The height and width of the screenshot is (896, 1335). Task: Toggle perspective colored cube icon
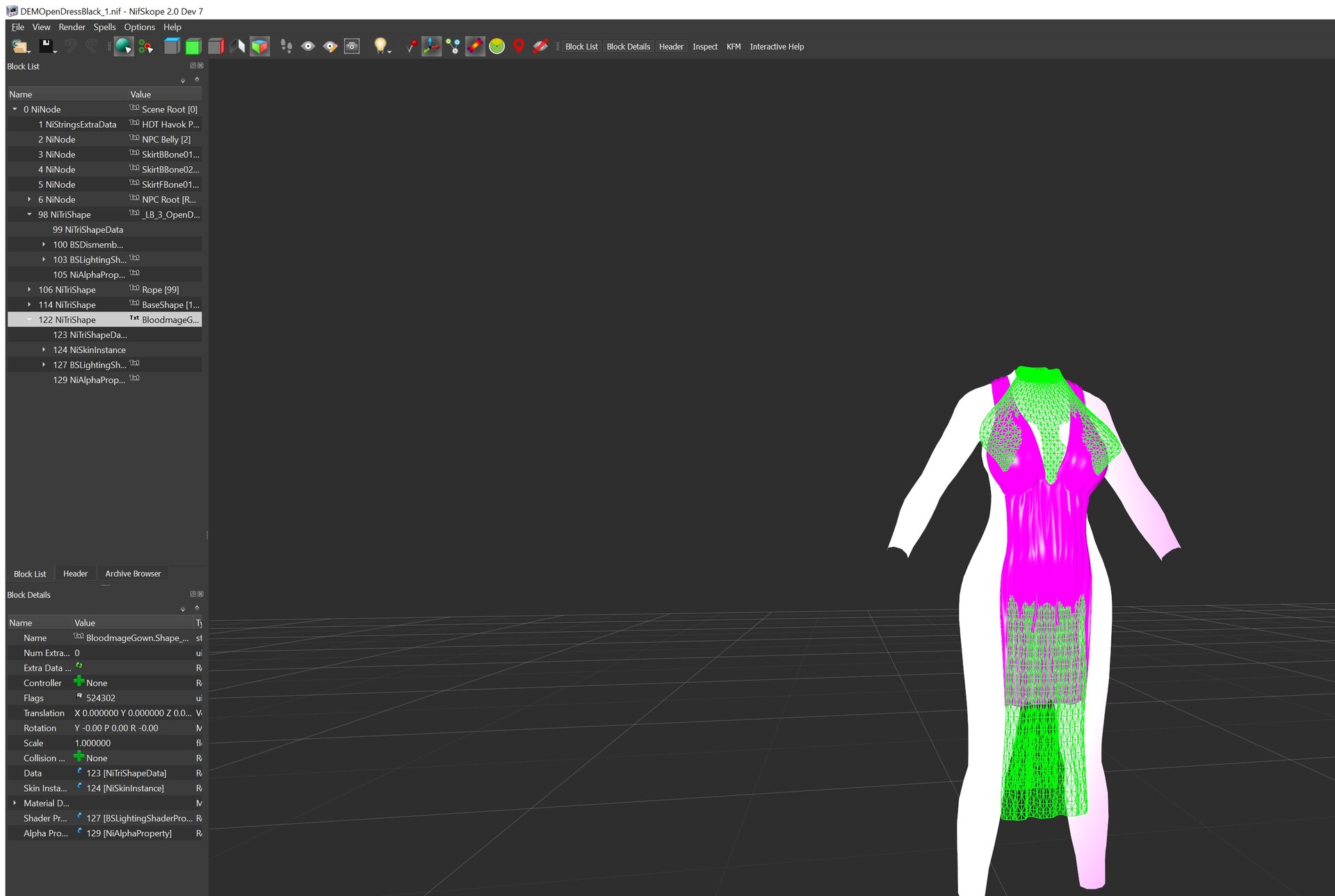click(259, 47)
